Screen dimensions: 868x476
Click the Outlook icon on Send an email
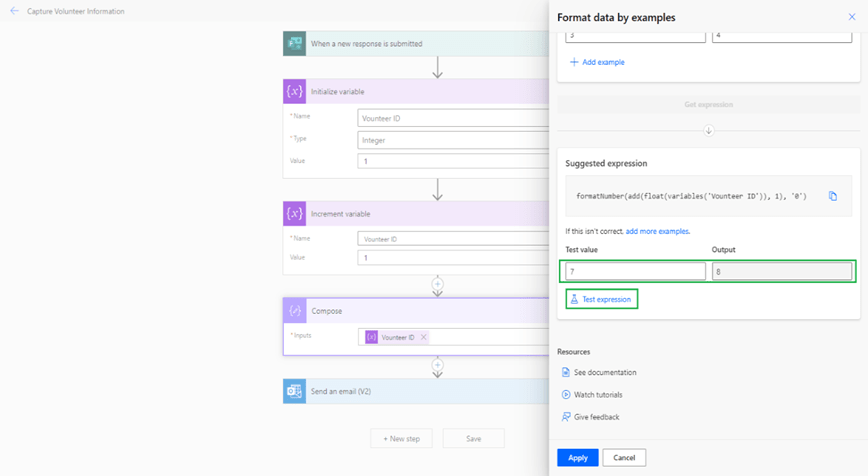[x=294, y=391]
